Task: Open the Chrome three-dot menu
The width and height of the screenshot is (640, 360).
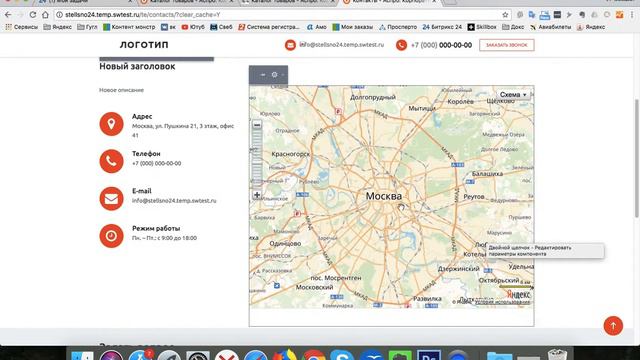Action: click(x=632, y=15)
